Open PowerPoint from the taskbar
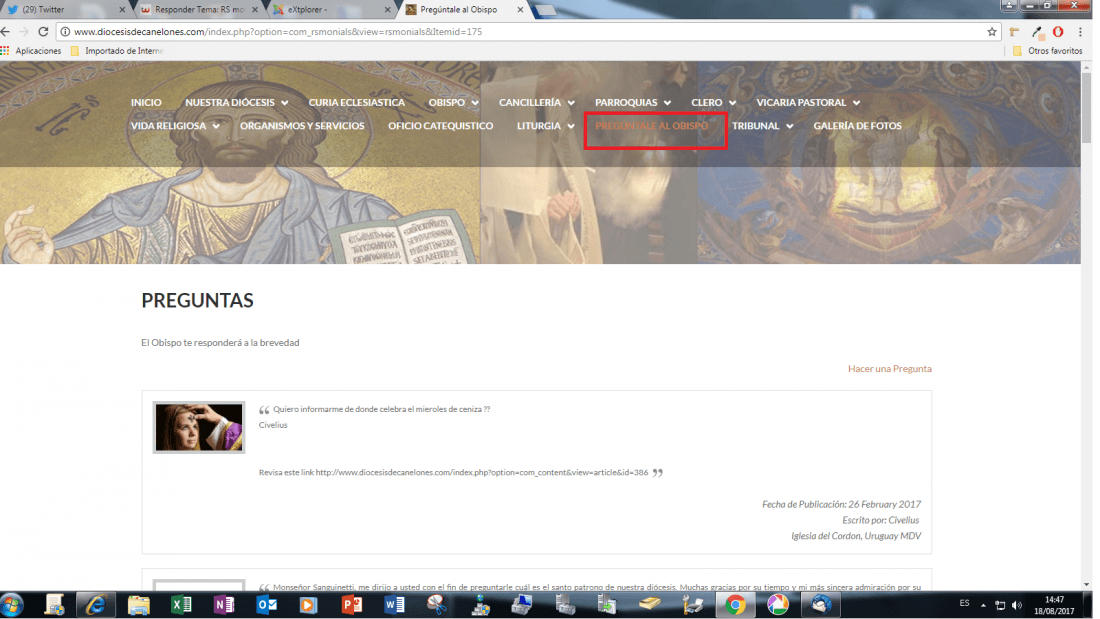Viewport: 1100px width, 619px height. click(x=351, y=604)
